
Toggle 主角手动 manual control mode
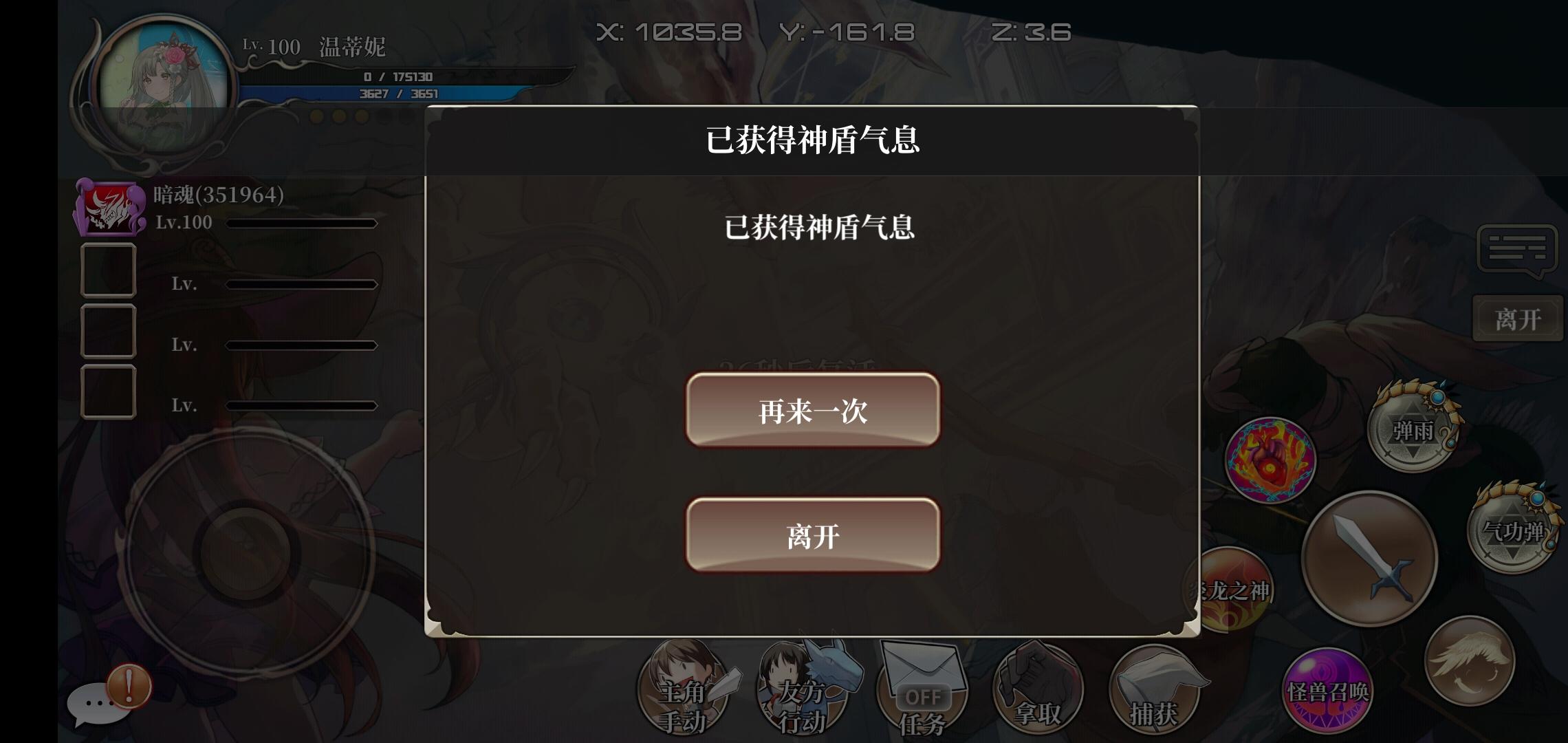click(683, 690)
